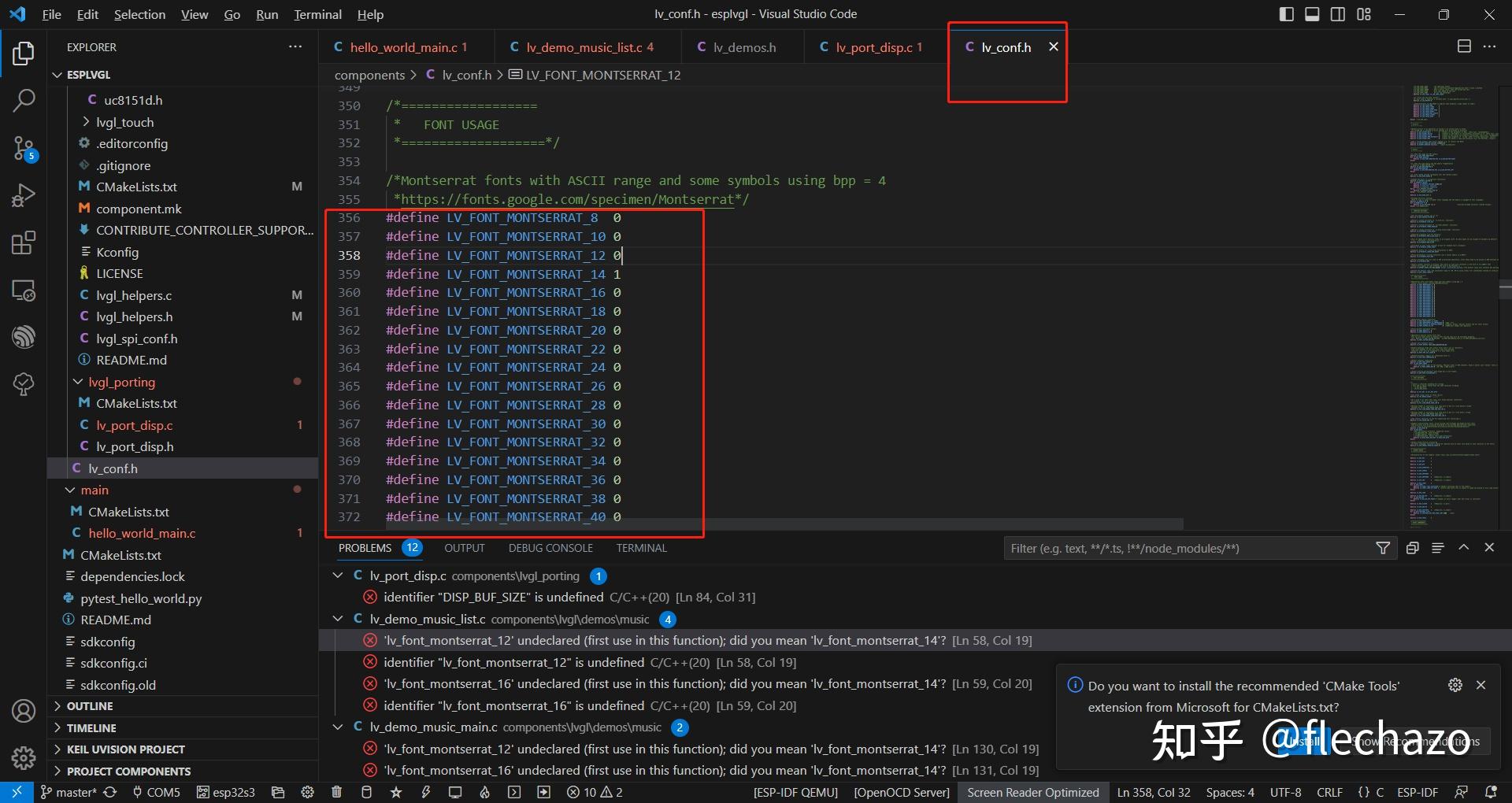Click the remote window indicator in status bar

(17, 792)
